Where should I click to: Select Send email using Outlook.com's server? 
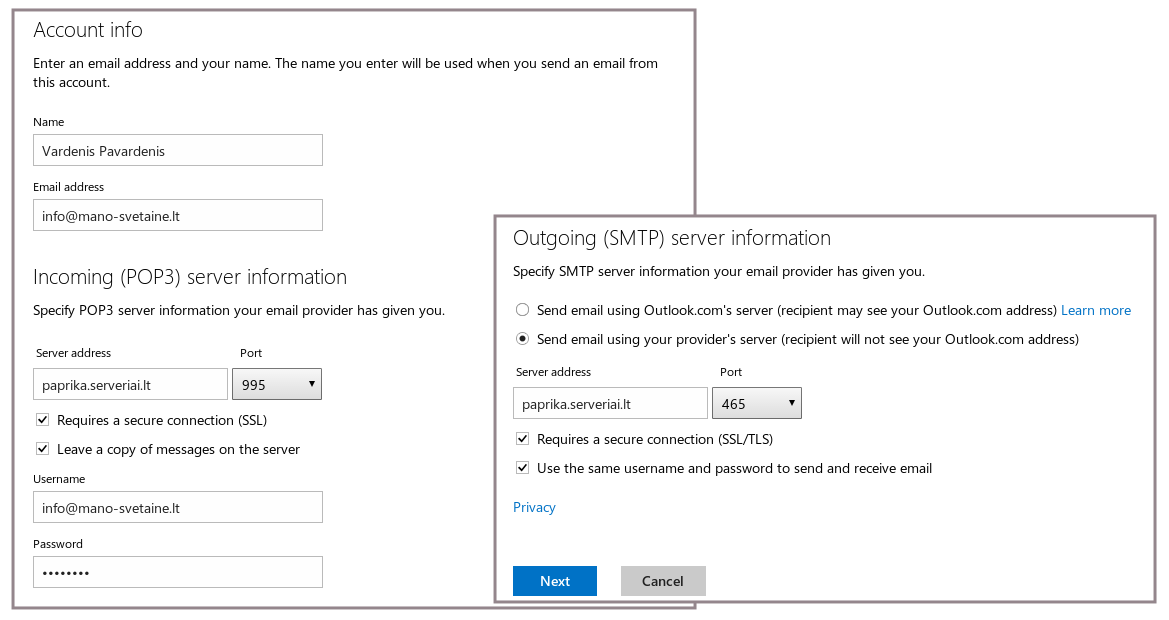tap(522, 310)
